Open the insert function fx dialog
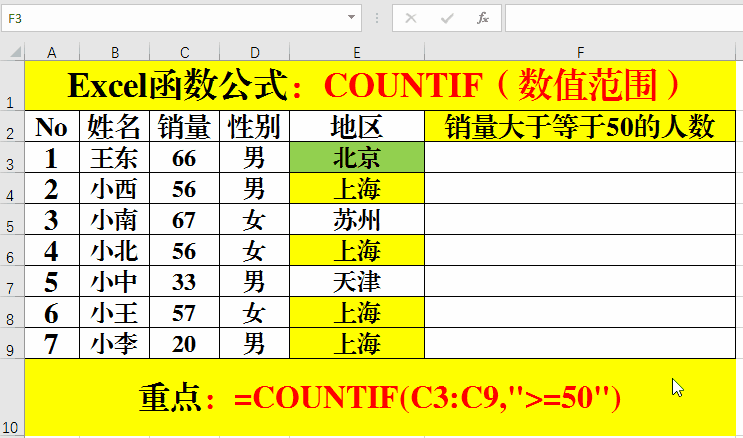Image resolution: width=743 pixels, height=438 pixels. 482,18
